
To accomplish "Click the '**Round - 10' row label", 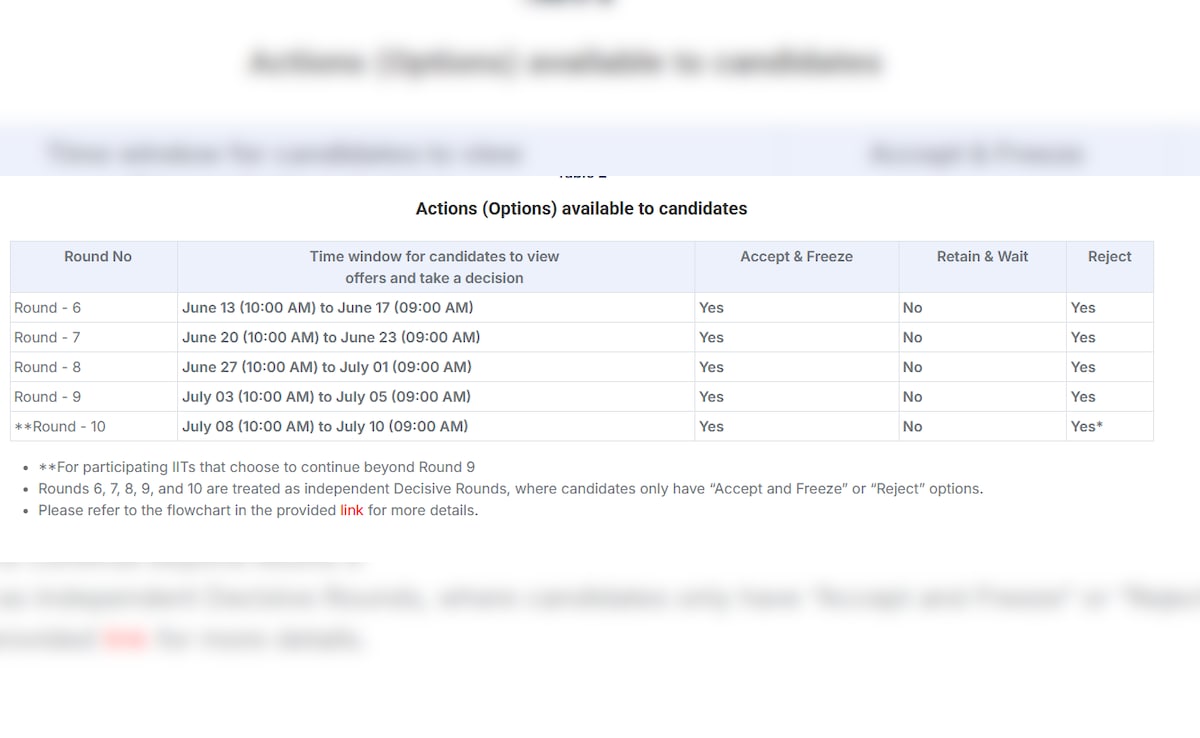I will pyautogui.click(x=60, y=427).
